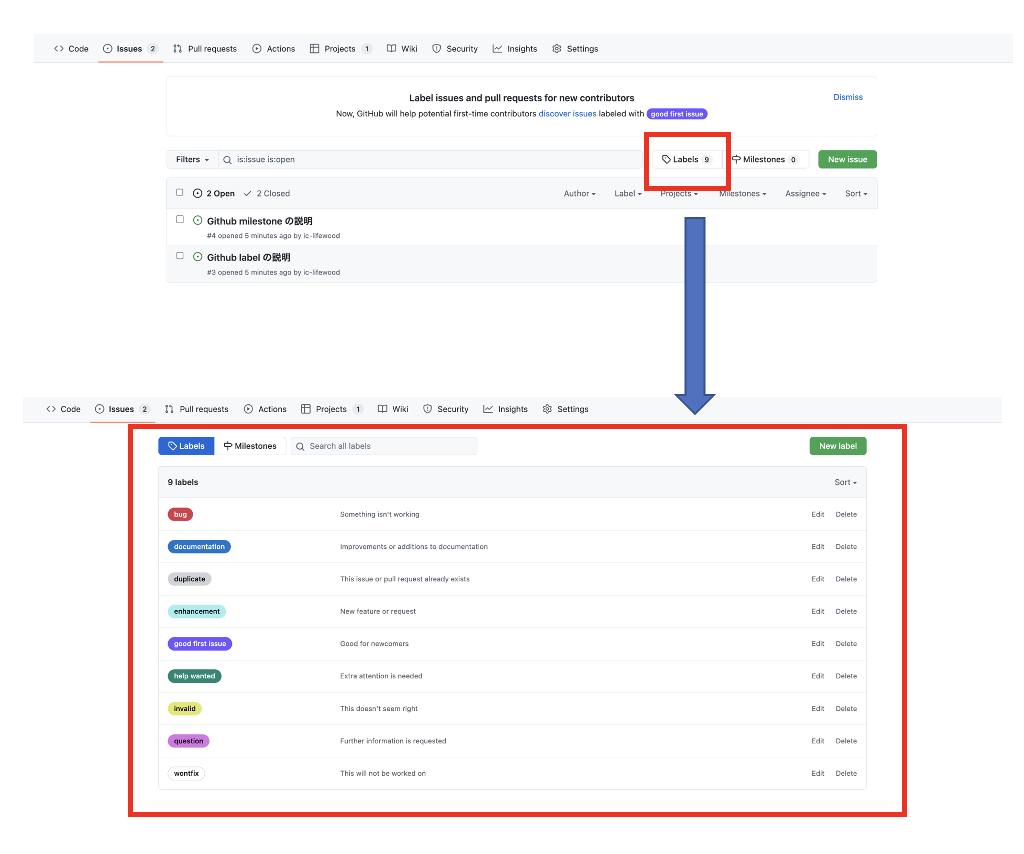Image resolution: width=1024 pixels, height=854 pixels.
Task: Click the red bug label badge
Action: [180, 514]
